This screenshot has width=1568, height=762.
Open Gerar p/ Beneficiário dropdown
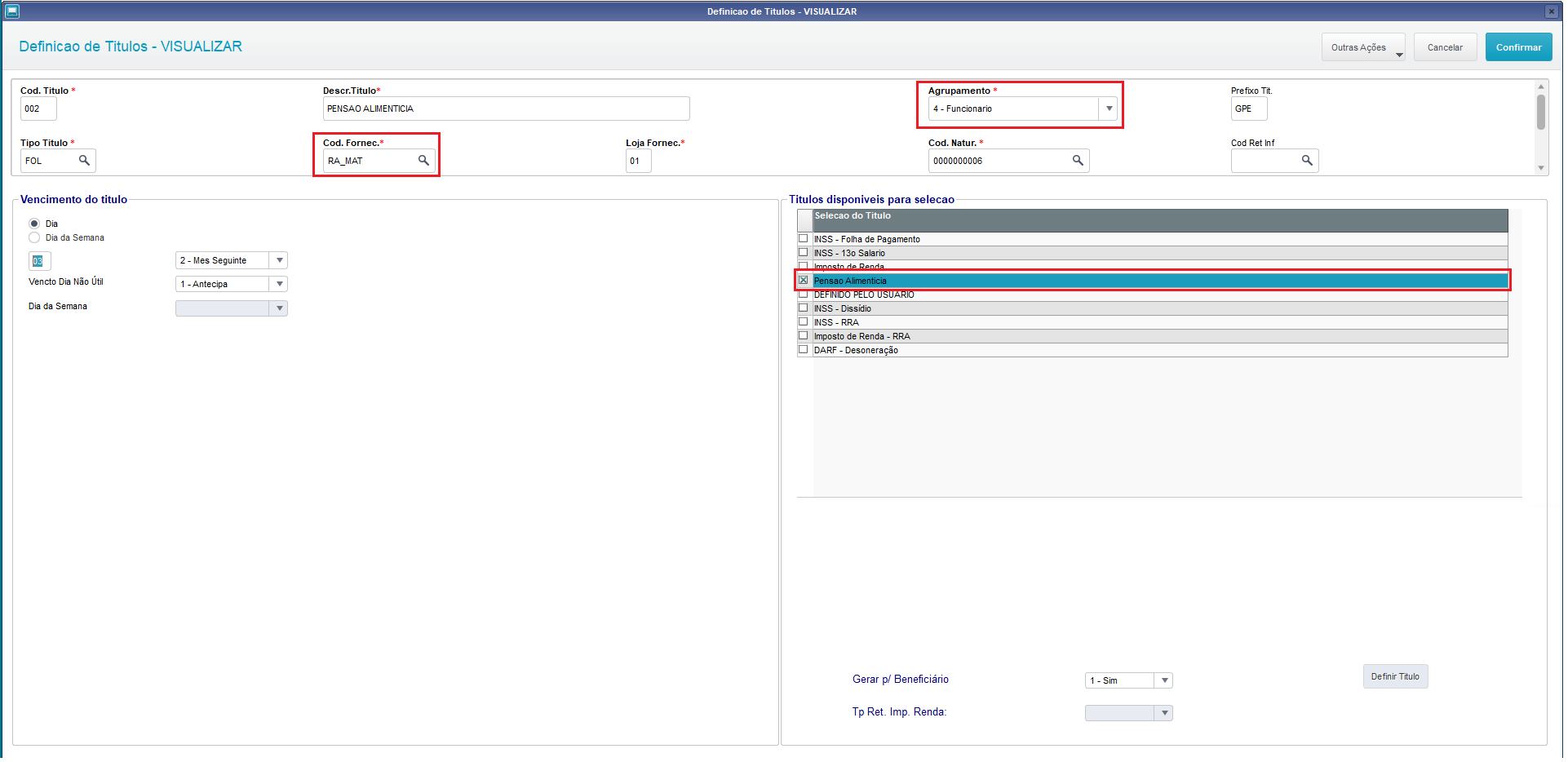pyautogui.click(x=1164, y=680)
